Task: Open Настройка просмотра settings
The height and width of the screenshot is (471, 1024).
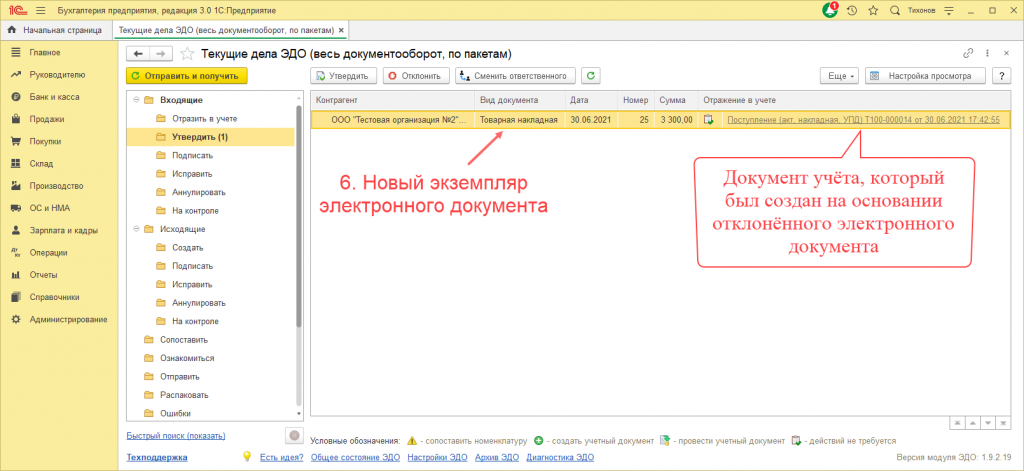Action: pyautogui.click(x=926, y=76)
